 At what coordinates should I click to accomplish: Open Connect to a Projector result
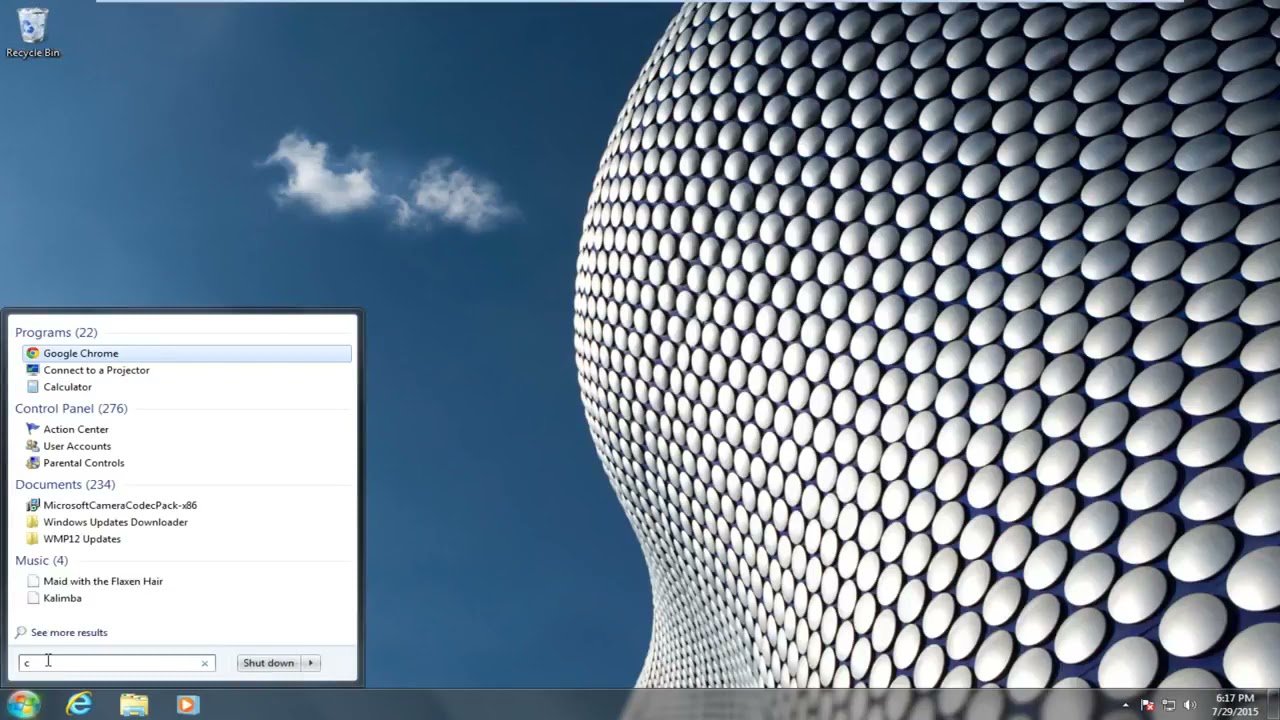click(x=96, y=370)
